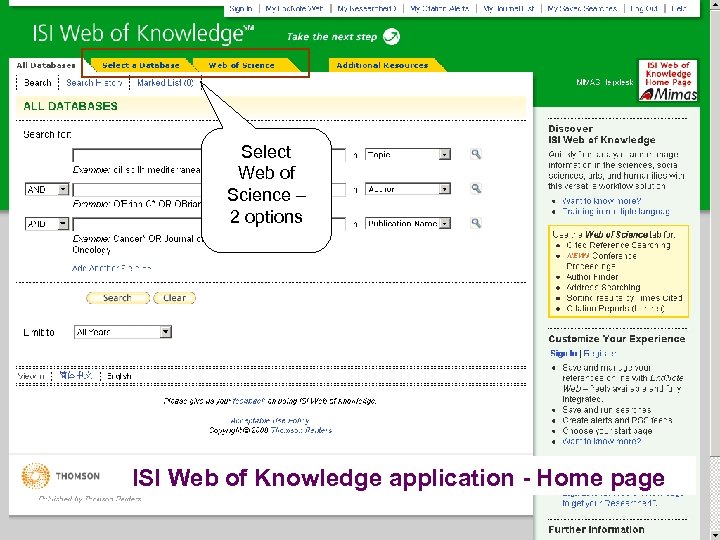Open My Saved Searches link
720x540 pixels.
point(582,8)
